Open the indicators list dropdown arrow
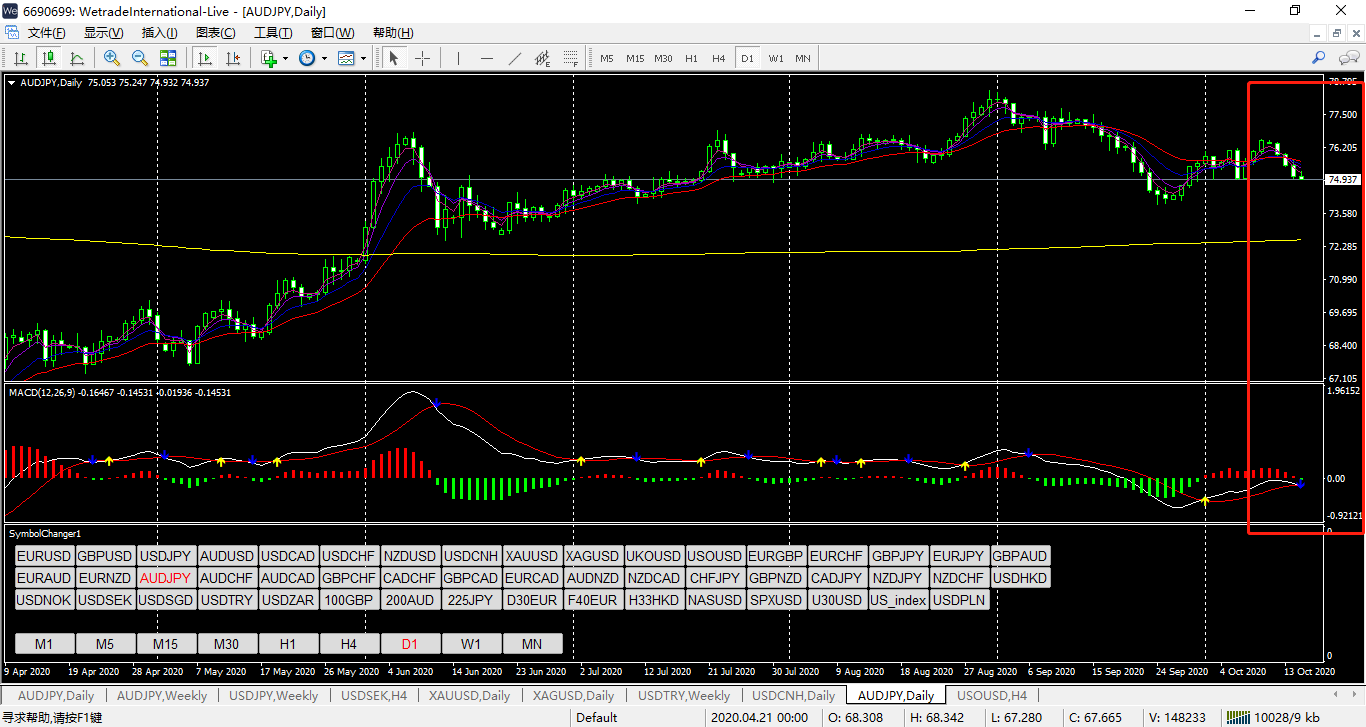Viewport: 1366px width, 727px height. [285, 58]
